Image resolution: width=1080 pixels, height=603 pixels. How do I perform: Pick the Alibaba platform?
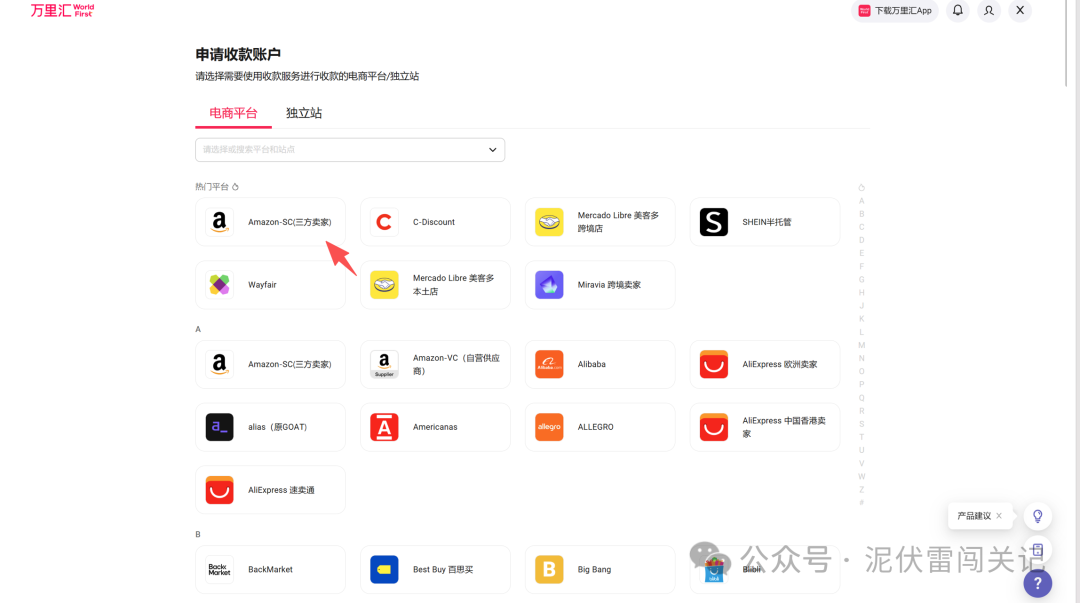(600, 364)
